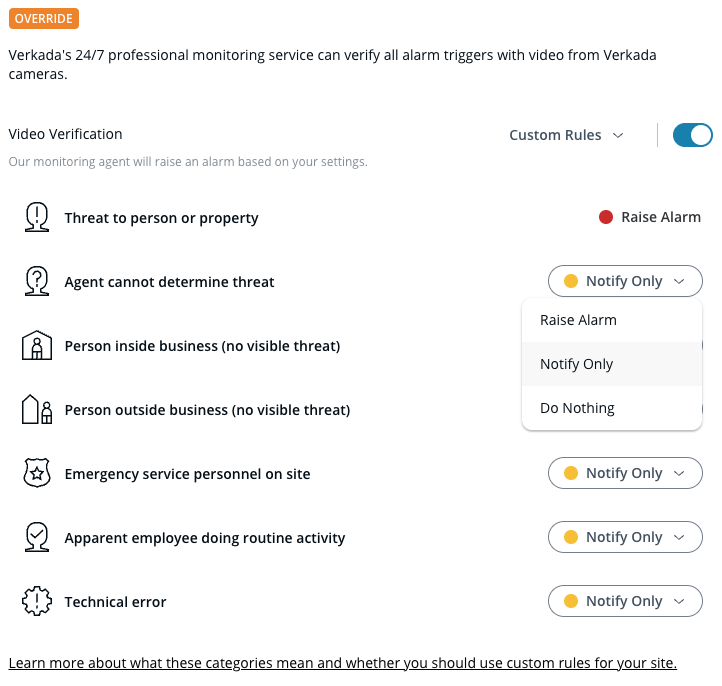Click the Person outside business icon
Screen dimensions: 722x686
[x=37, y=409]
